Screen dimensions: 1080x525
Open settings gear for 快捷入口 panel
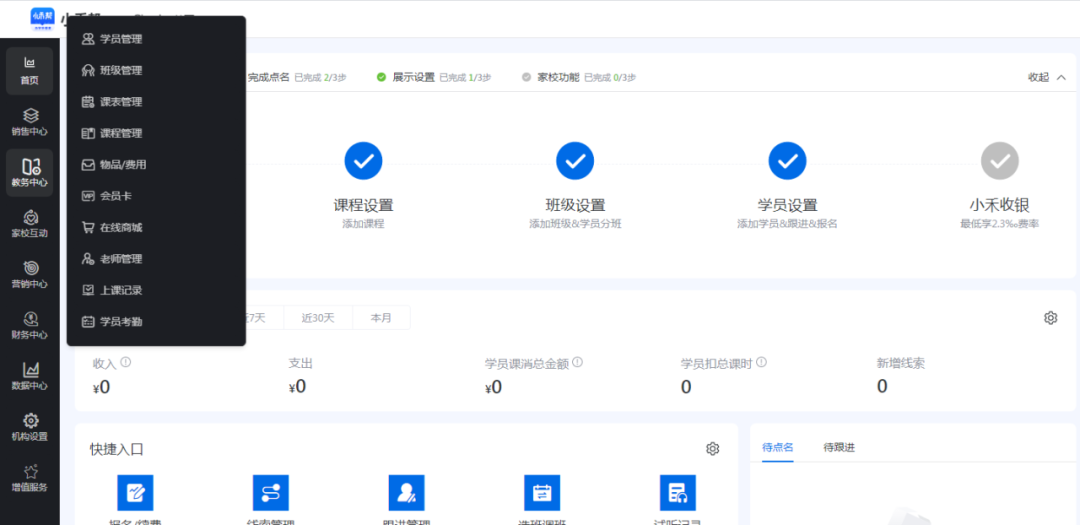713,449
